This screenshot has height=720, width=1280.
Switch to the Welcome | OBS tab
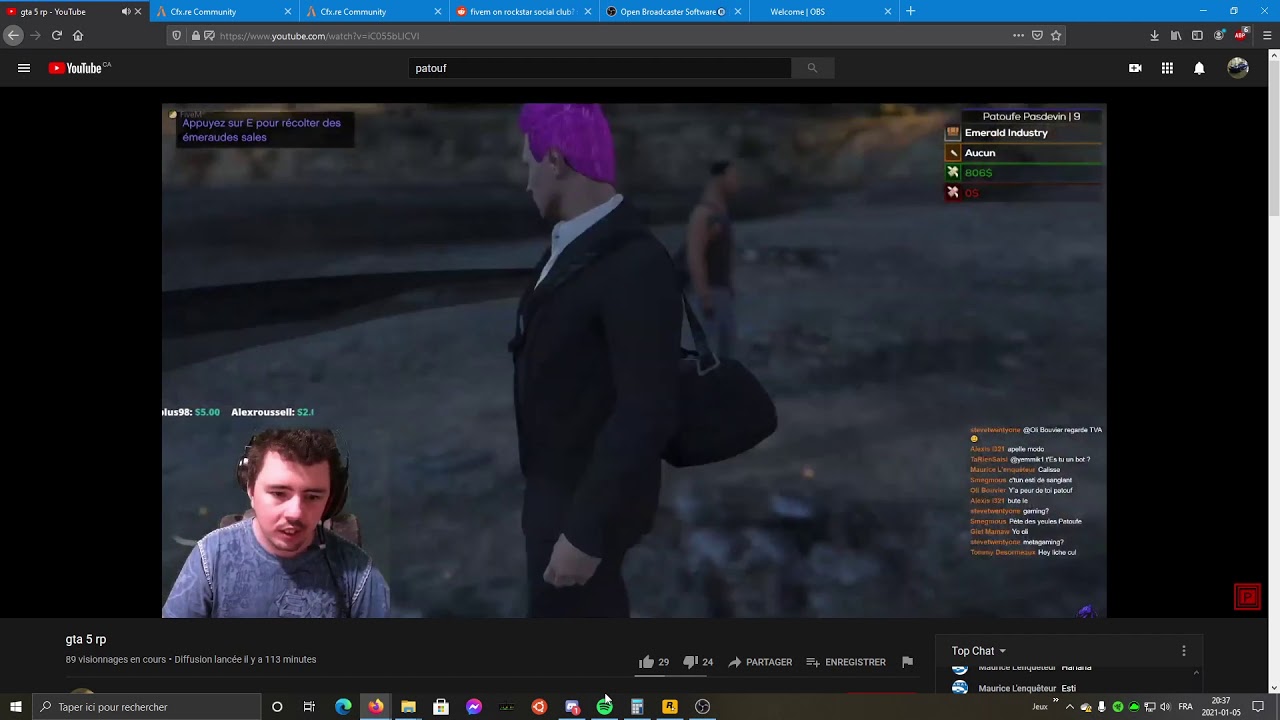pos(822,12)
